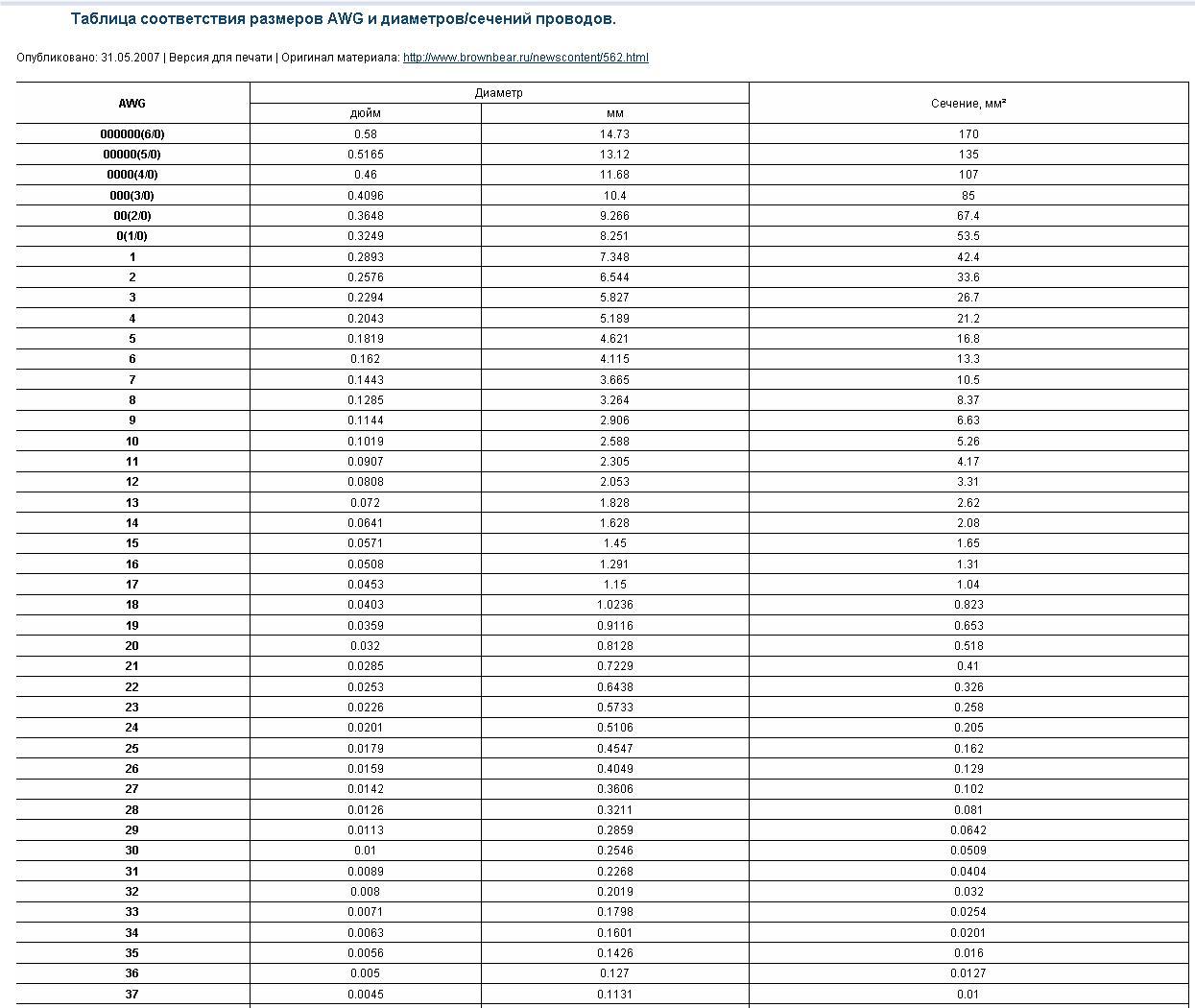Select the AWG 10 row label

click(132, 442)
